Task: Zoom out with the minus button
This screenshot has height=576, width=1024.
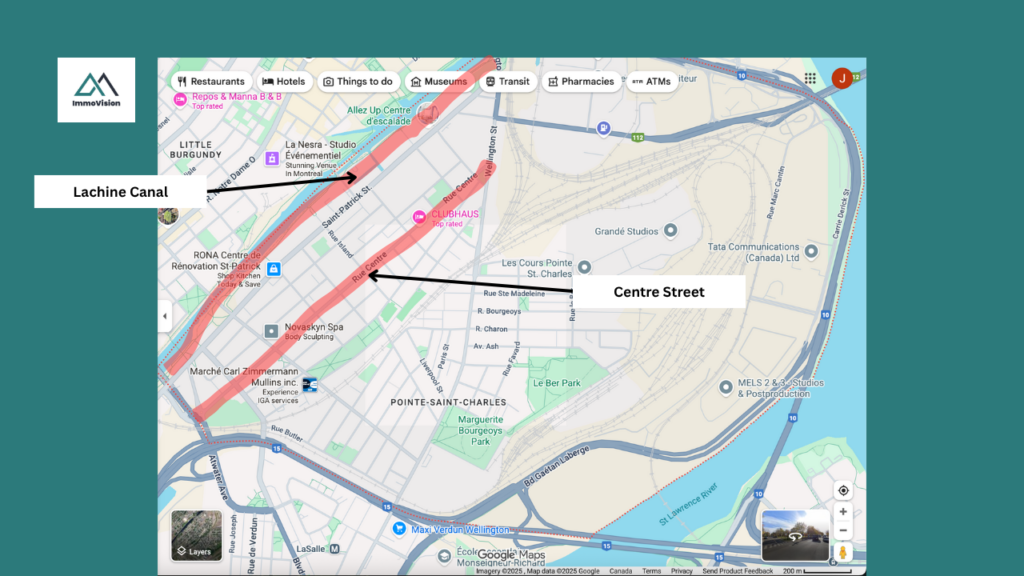Action: [x=843, y=531]
